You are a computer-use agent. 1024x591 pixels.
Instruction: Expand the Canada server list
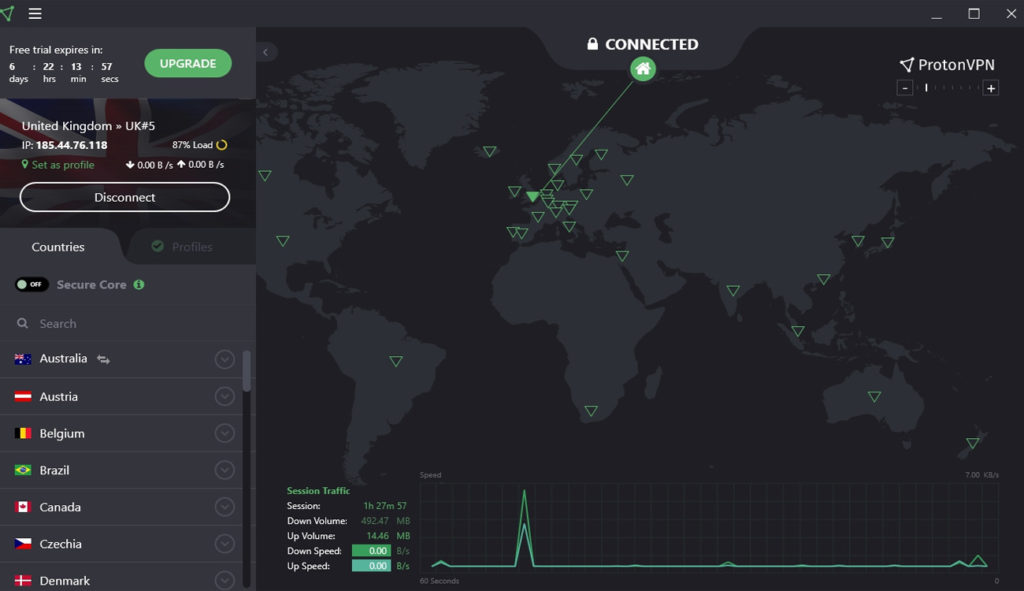[x=224, y=507]
